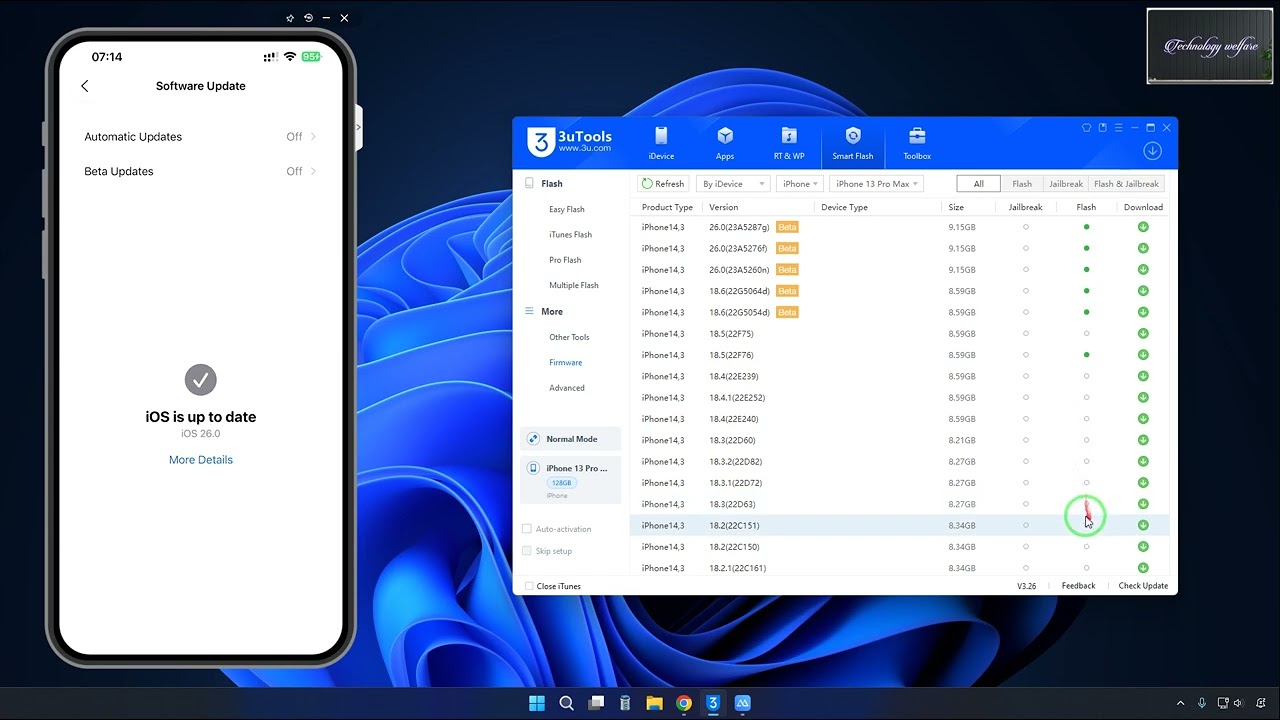The height and width of the screenshot is (720, 1280).
Task: Open Windows Start menu
Action: point(537,703)
